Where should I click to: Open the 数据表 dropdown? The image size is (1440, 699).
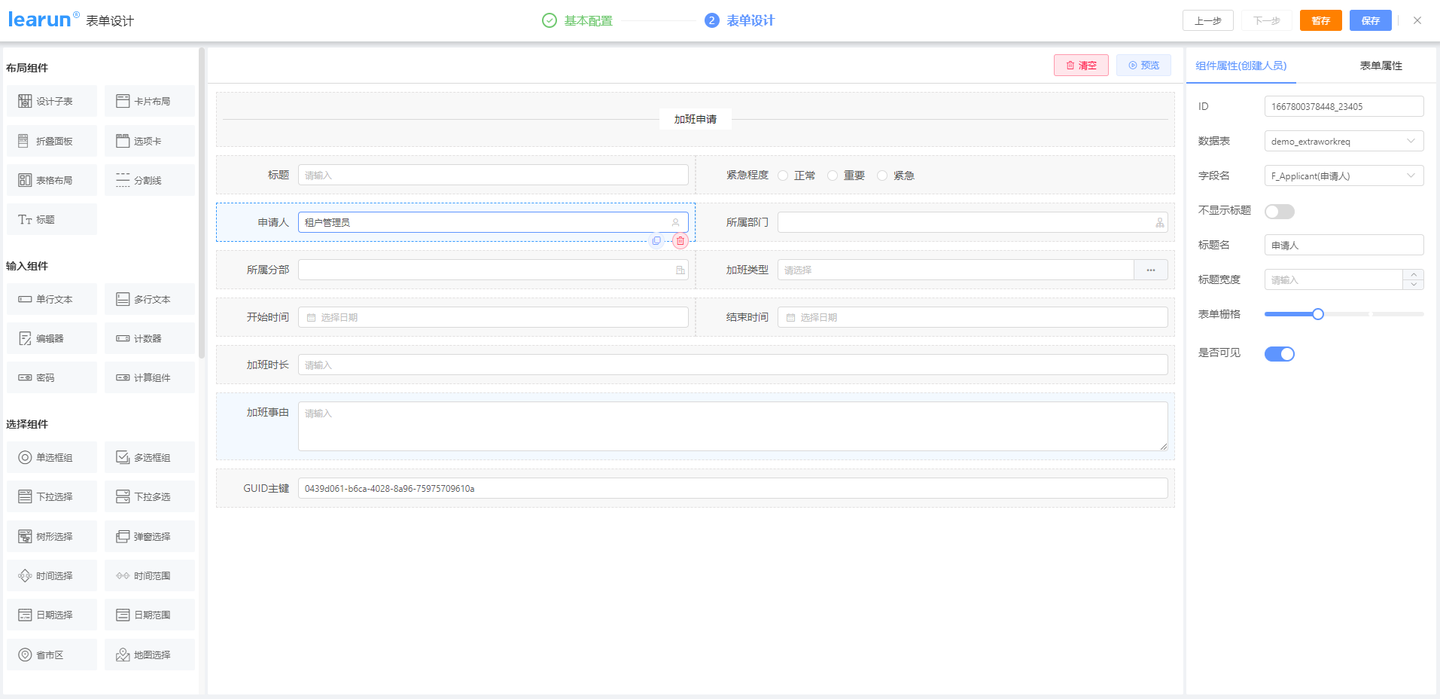tap(1344, 141)
